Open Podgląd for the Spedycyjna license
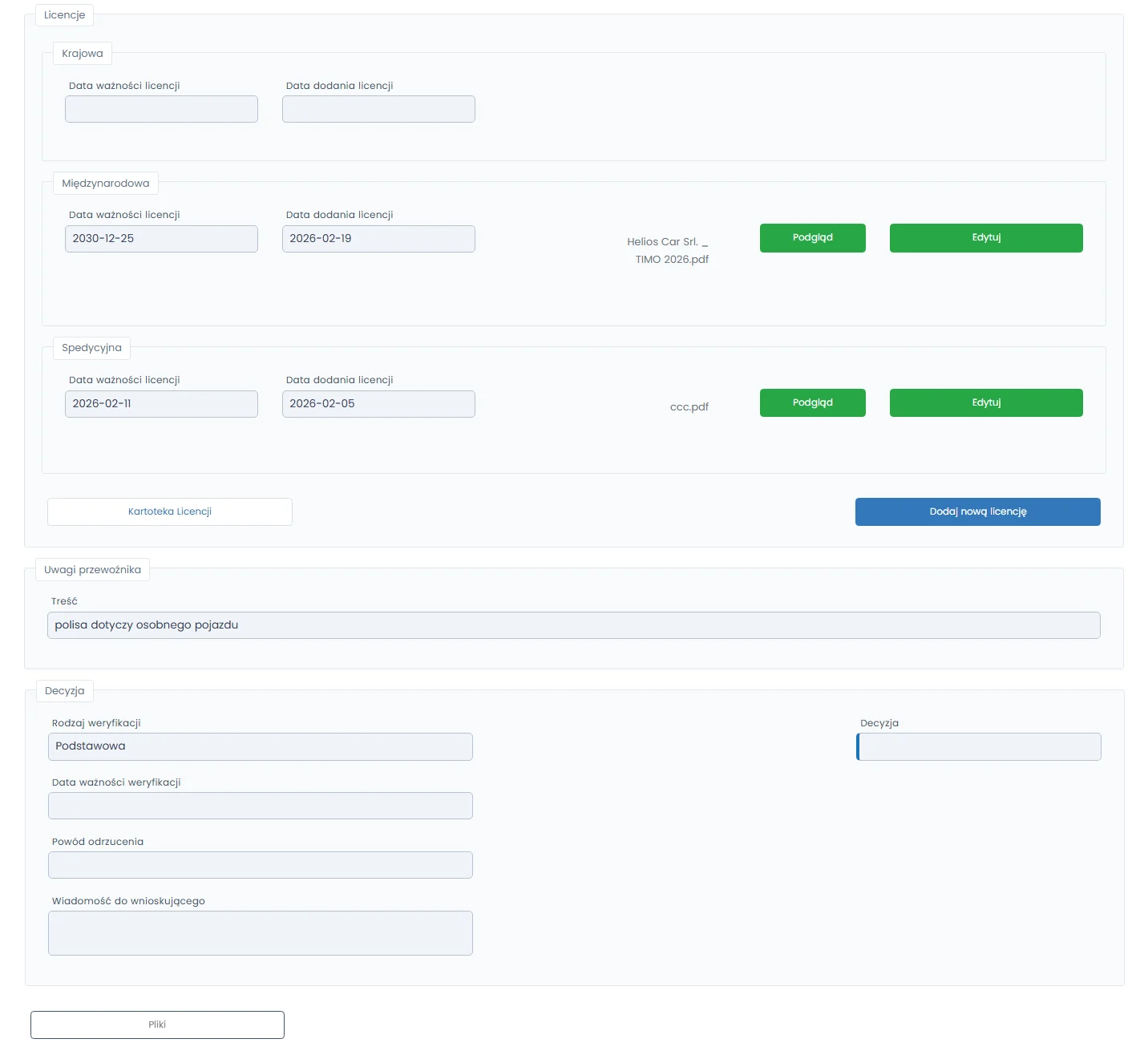1148x1051 pixels. 812,403
